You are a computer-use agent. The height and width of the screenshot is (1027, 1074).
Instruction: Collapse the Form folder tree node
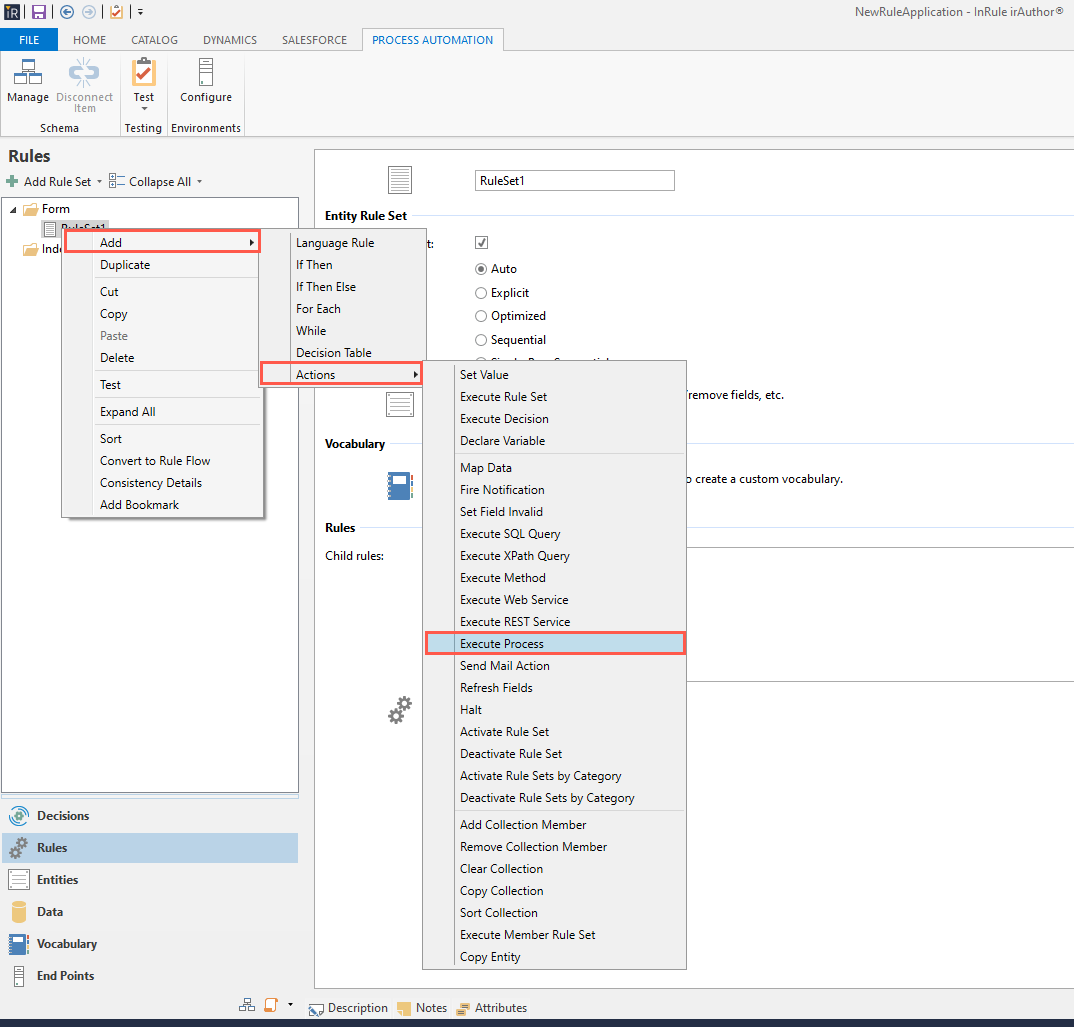[x=12, y=209]
